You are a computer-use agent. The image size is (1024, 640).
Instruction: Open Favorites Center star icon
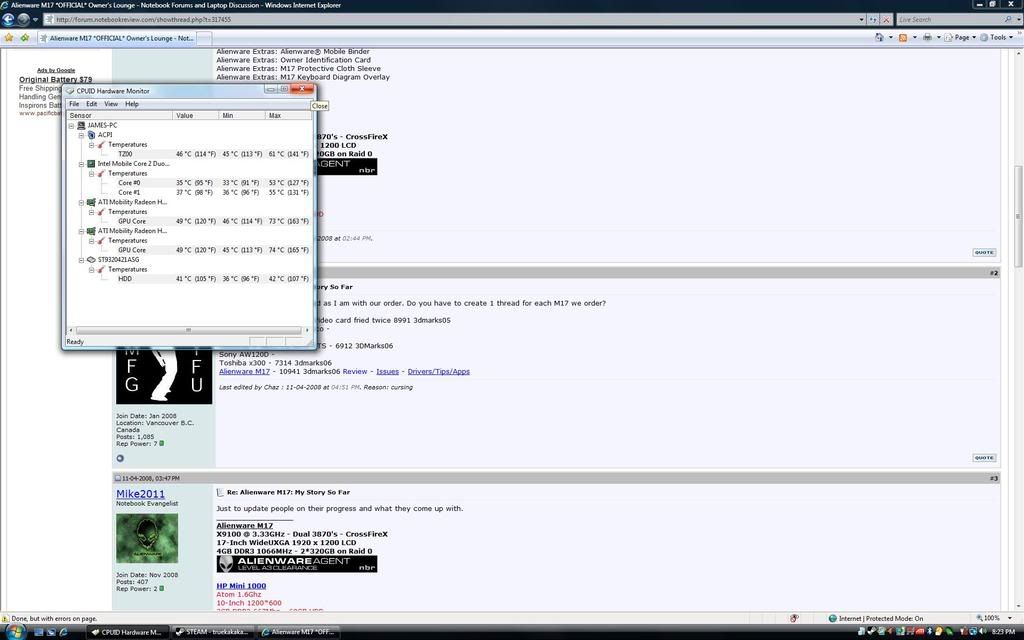pos(8,38)
